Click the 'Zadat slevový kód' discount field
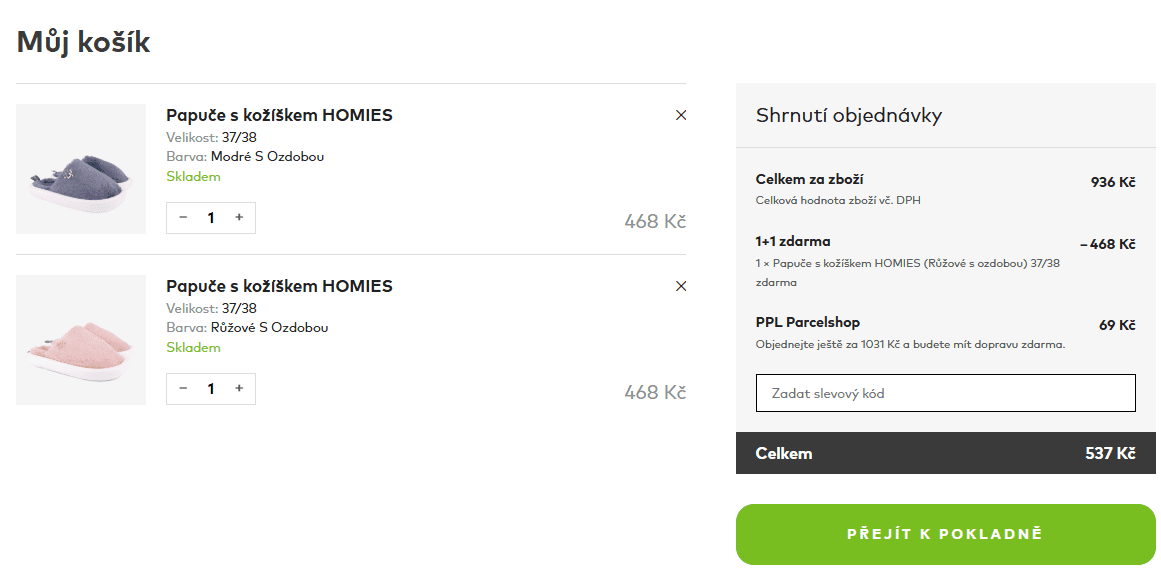1161x588 pixels. coord(945,393)
